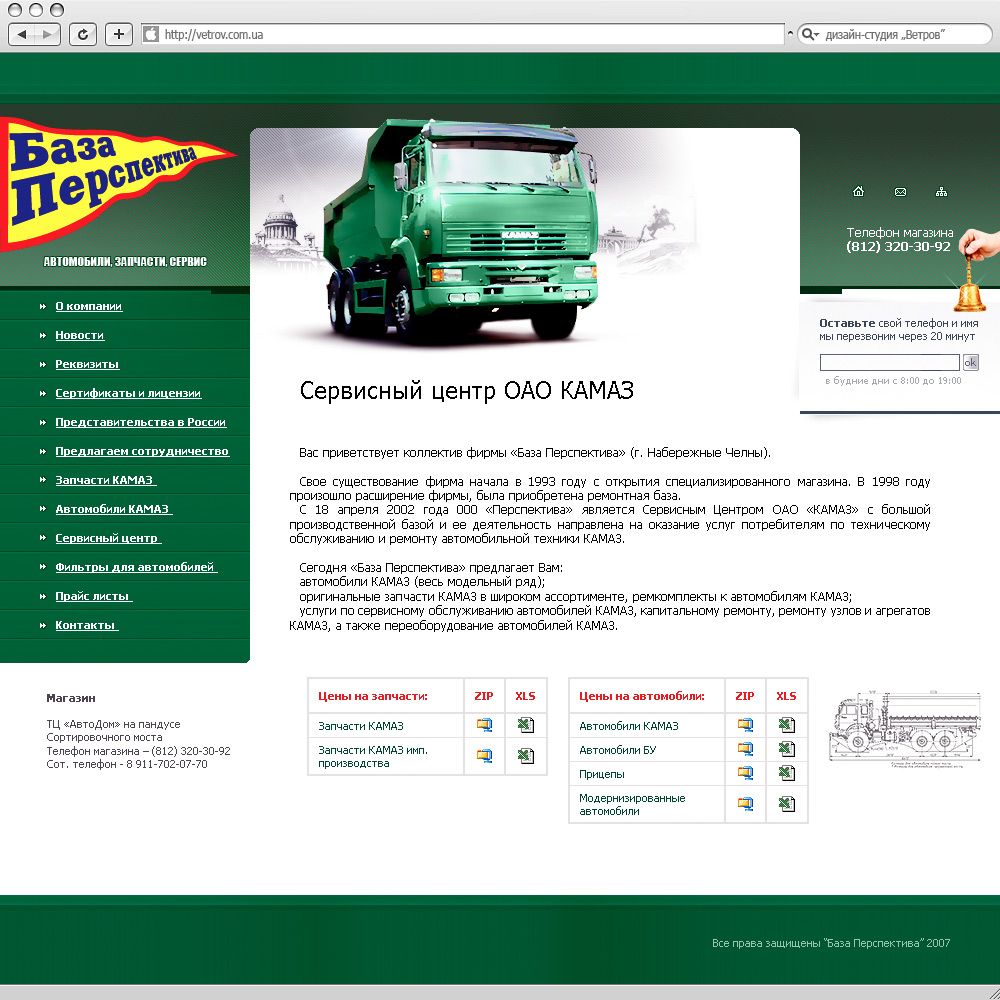Click the browser reload icon
The width and height of the screenshot is (1000, 1000).
tap(82, 33)
